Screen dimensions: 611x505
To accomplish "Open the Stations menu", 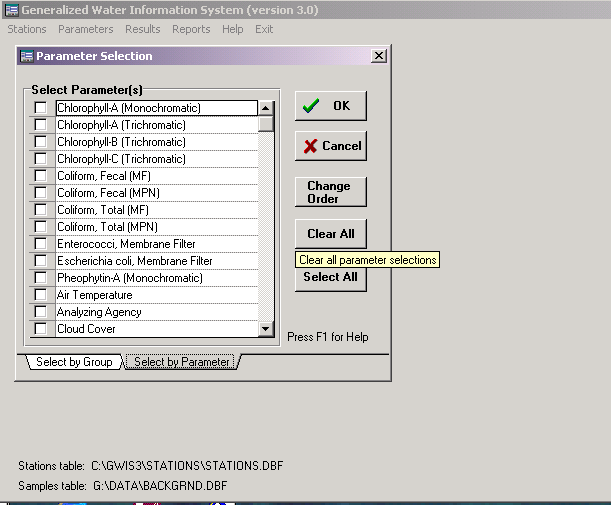I will click(27, 29).
